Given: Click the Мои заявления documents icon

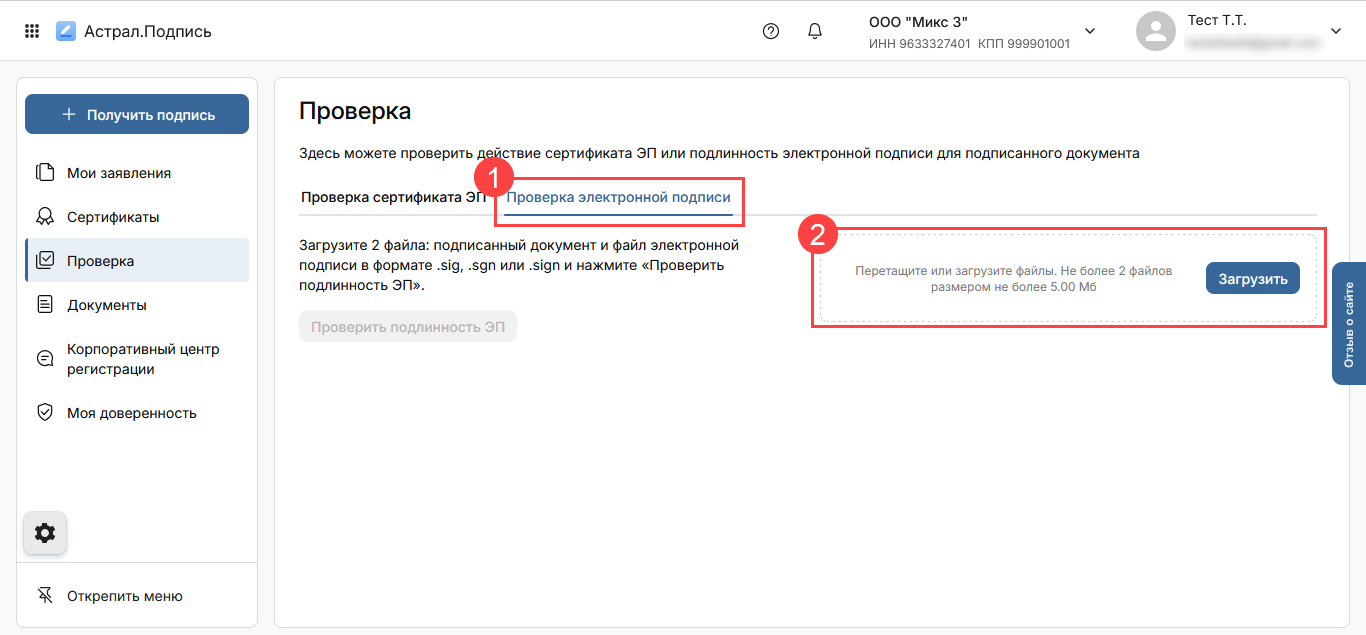Looking at the screenshot, I should (x=45, y=173).
